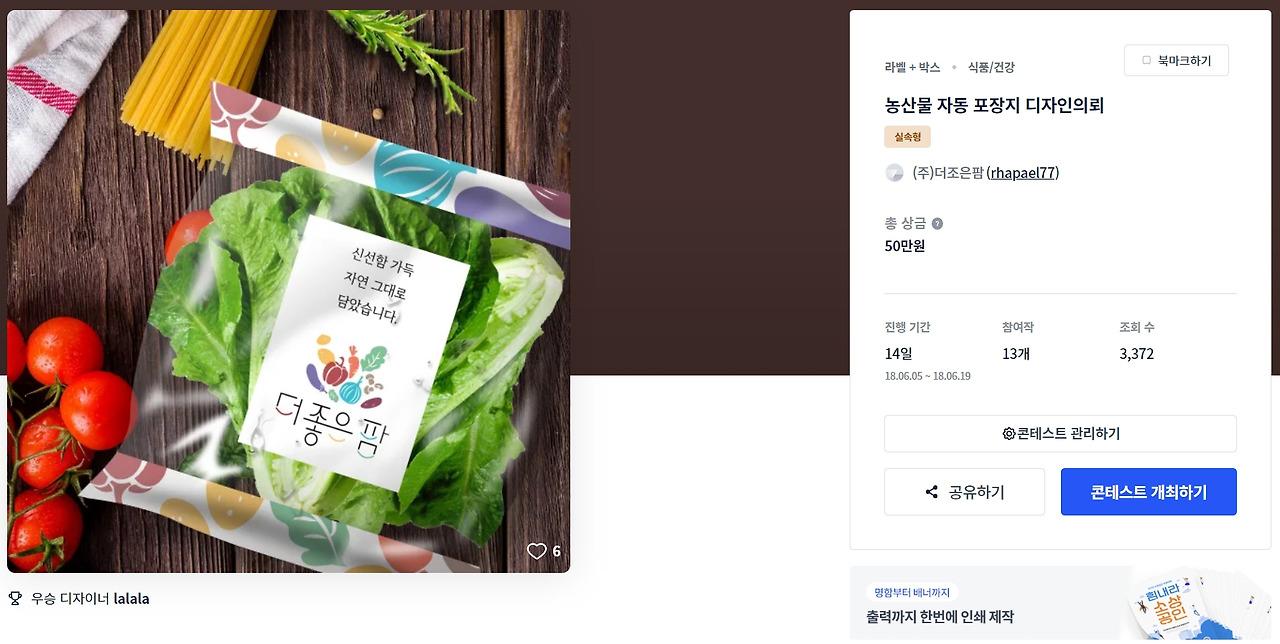
Task: Click the trophy icon beside 우승 디자이너
Action: [15, 599]
